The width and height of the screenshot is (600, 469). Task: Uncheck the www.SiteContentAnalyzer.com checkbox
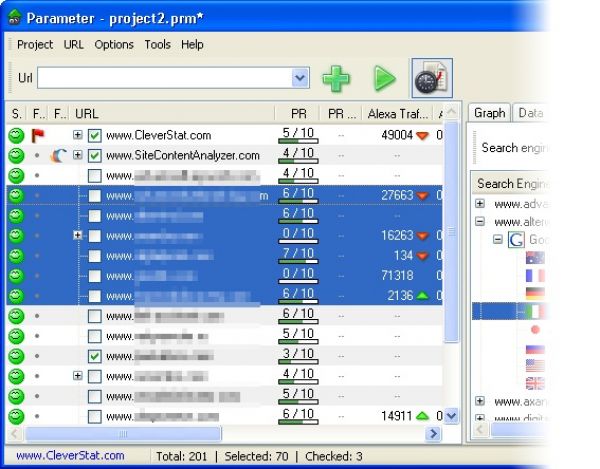pyautogui.click(x=95, y=155)
